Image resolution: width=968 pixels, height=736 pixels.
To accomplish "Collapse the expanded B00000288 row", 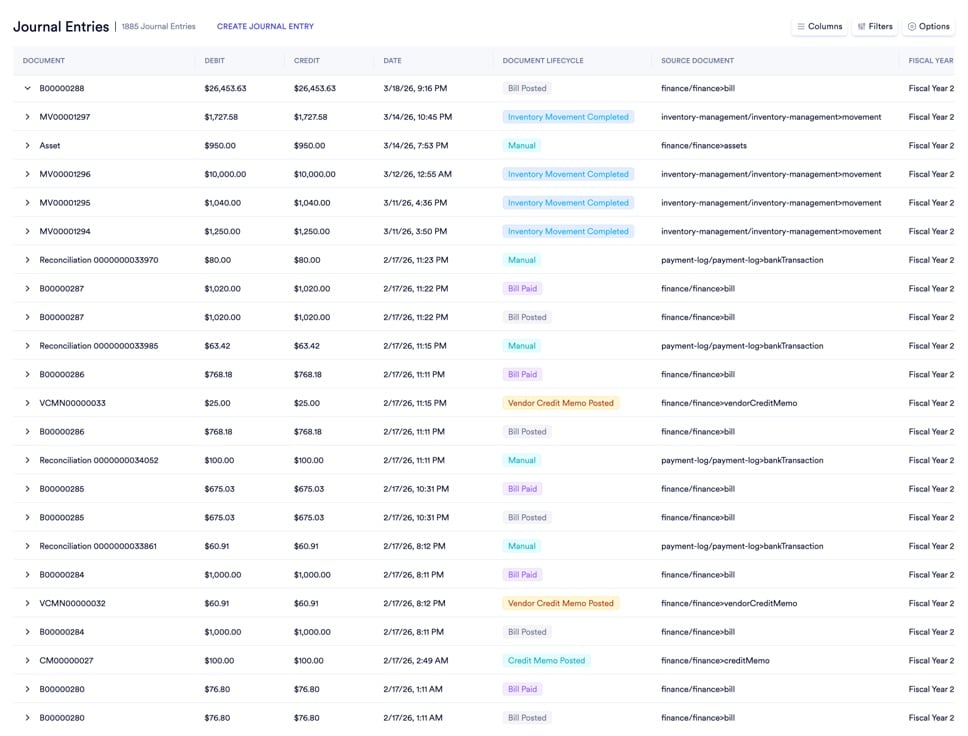I will pyautogui.click(x=27, y=88).
